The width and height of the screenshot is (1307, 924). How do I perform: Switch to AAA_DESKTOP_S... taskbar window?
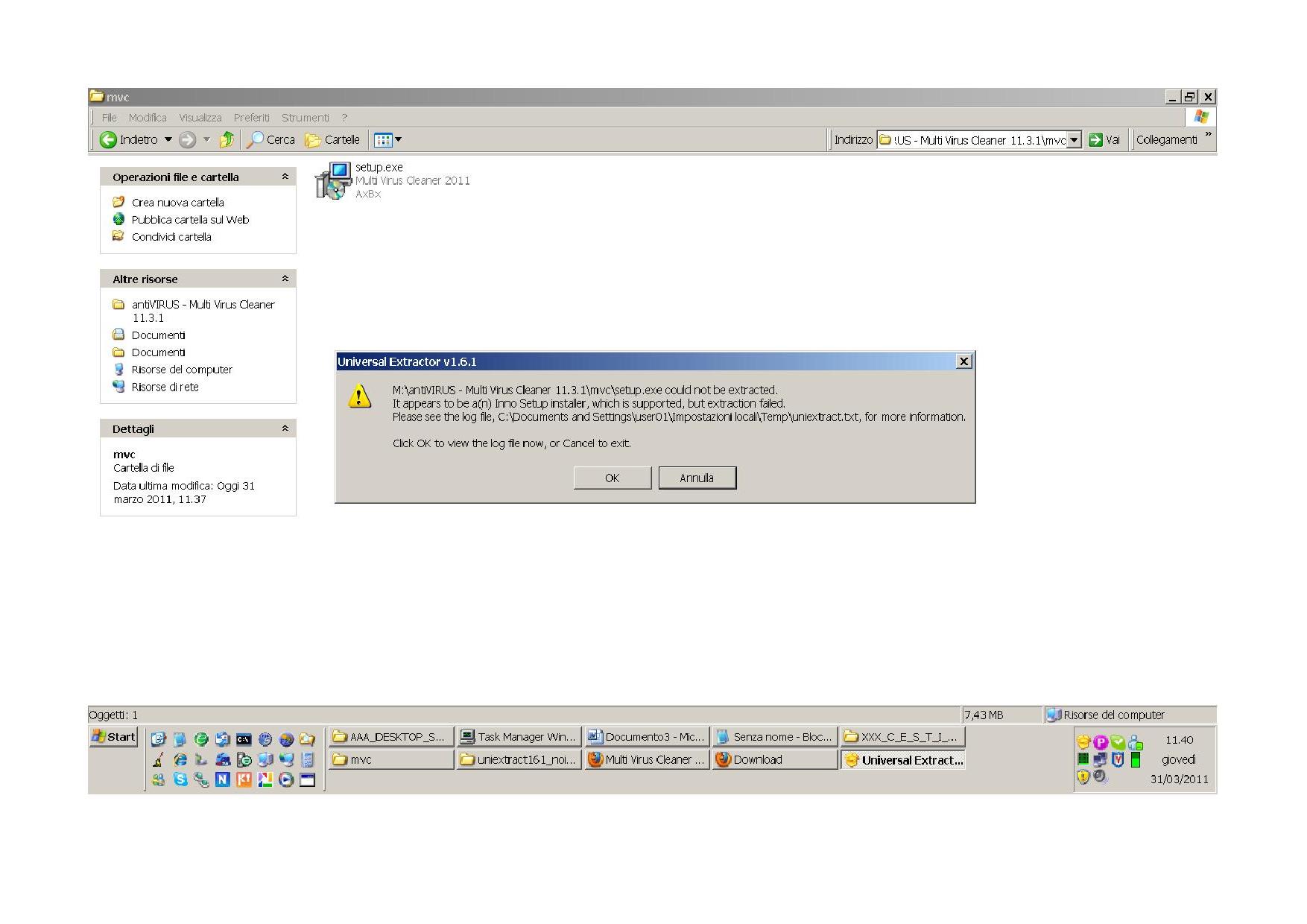tap(390, 737)
